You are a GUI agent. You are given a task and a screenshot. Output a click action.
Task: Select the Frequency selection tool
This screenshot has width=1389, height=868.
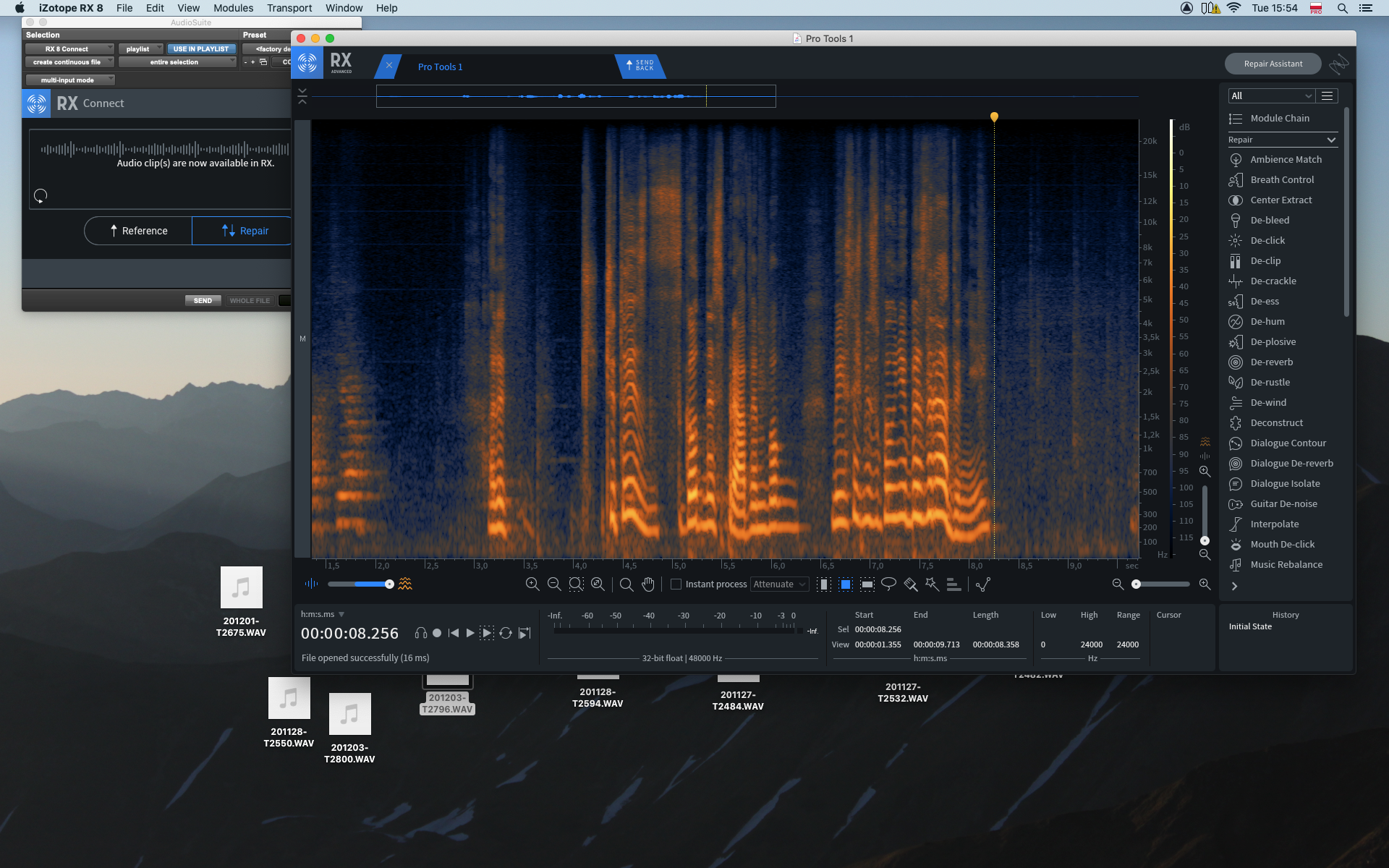(867, 584)
